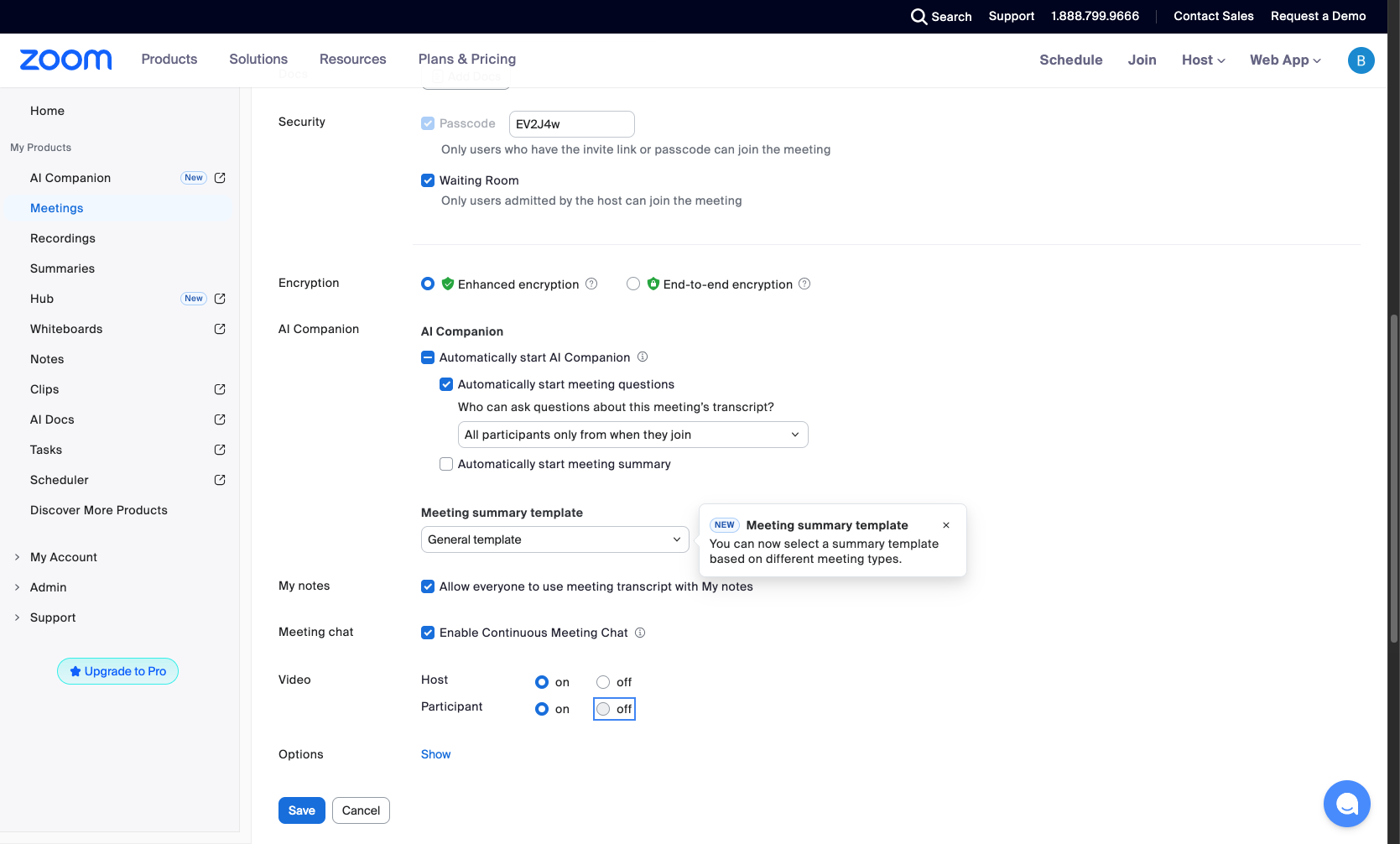Close the Meeting summary template tooltip
Image resolution: width=1400 pixels, height=844 pixels.
pos(946,525)
